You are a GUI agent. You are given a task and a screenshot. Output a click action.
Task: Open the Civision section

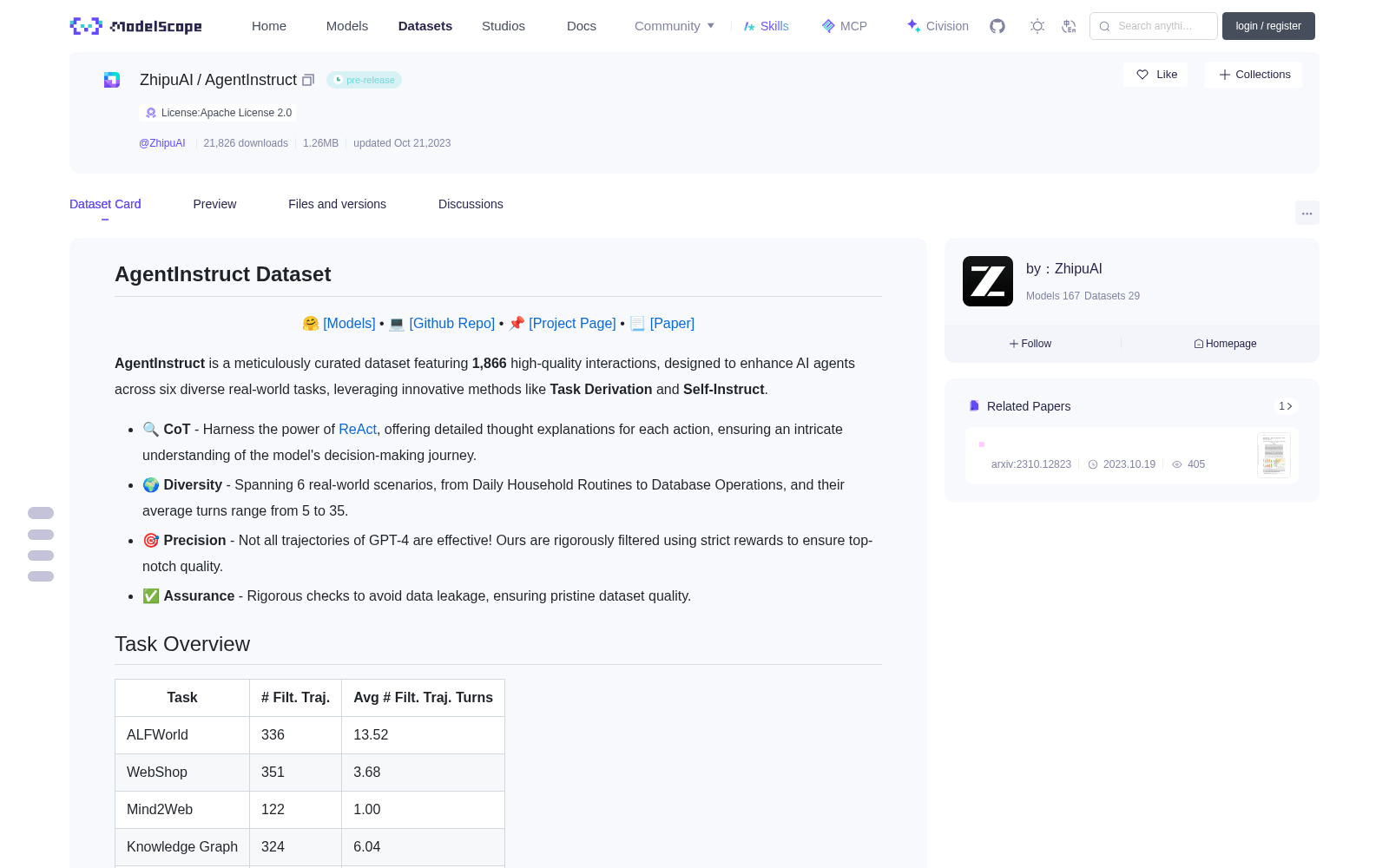click(937, 26)
